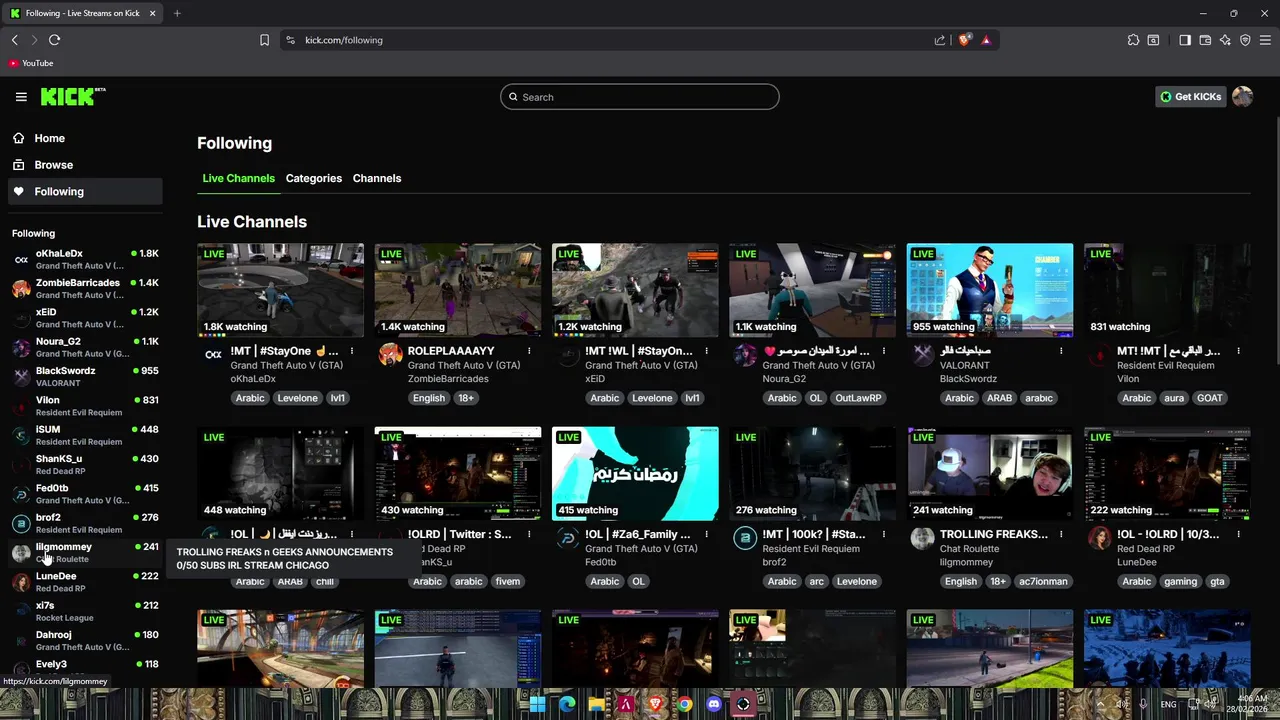Switch to Live Channels tab
This screenshot has width=1280, height=720.
coord(238,178)
